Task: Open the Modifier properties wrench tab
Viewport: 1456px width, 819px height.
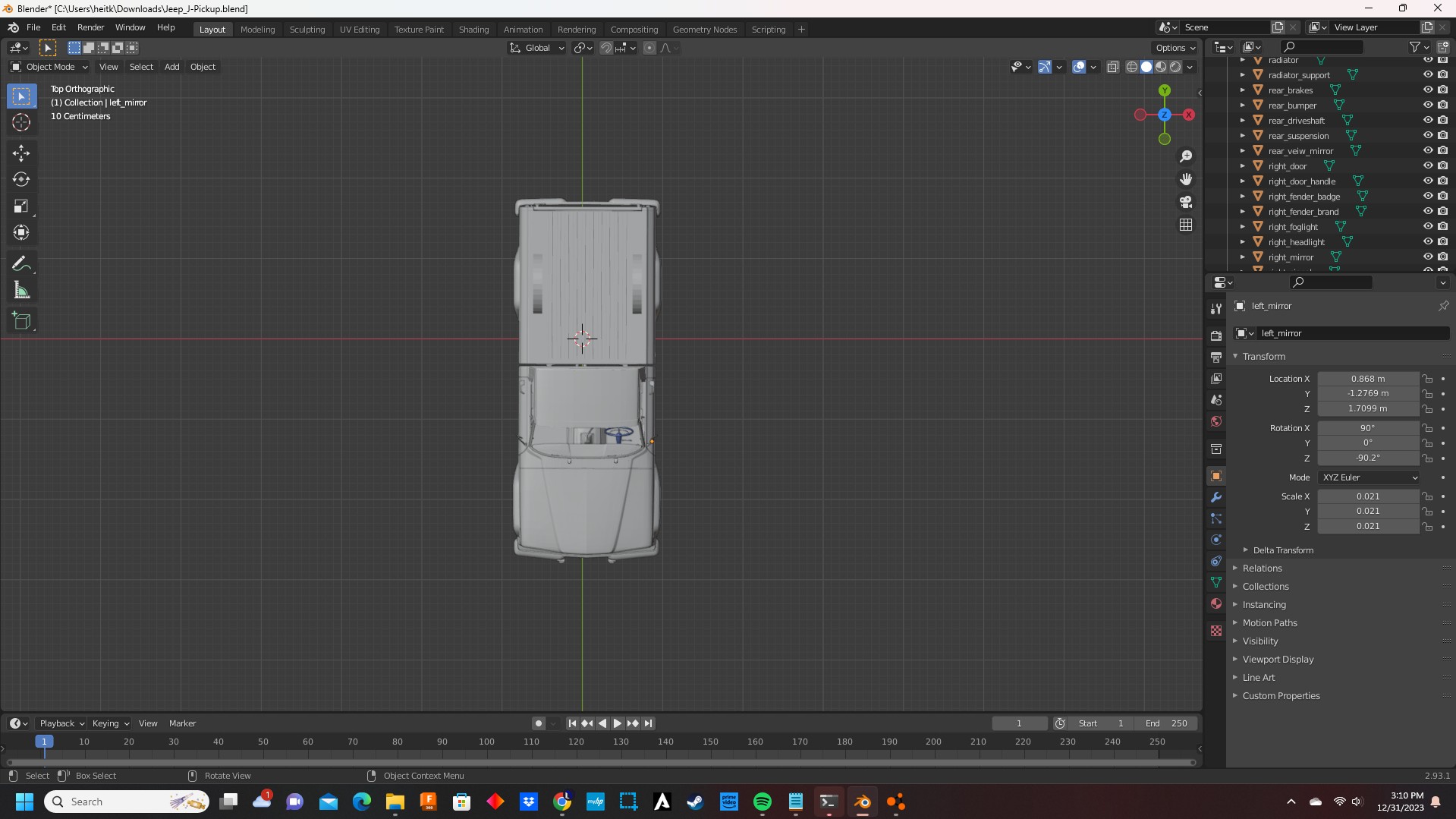Action: 1216,497
